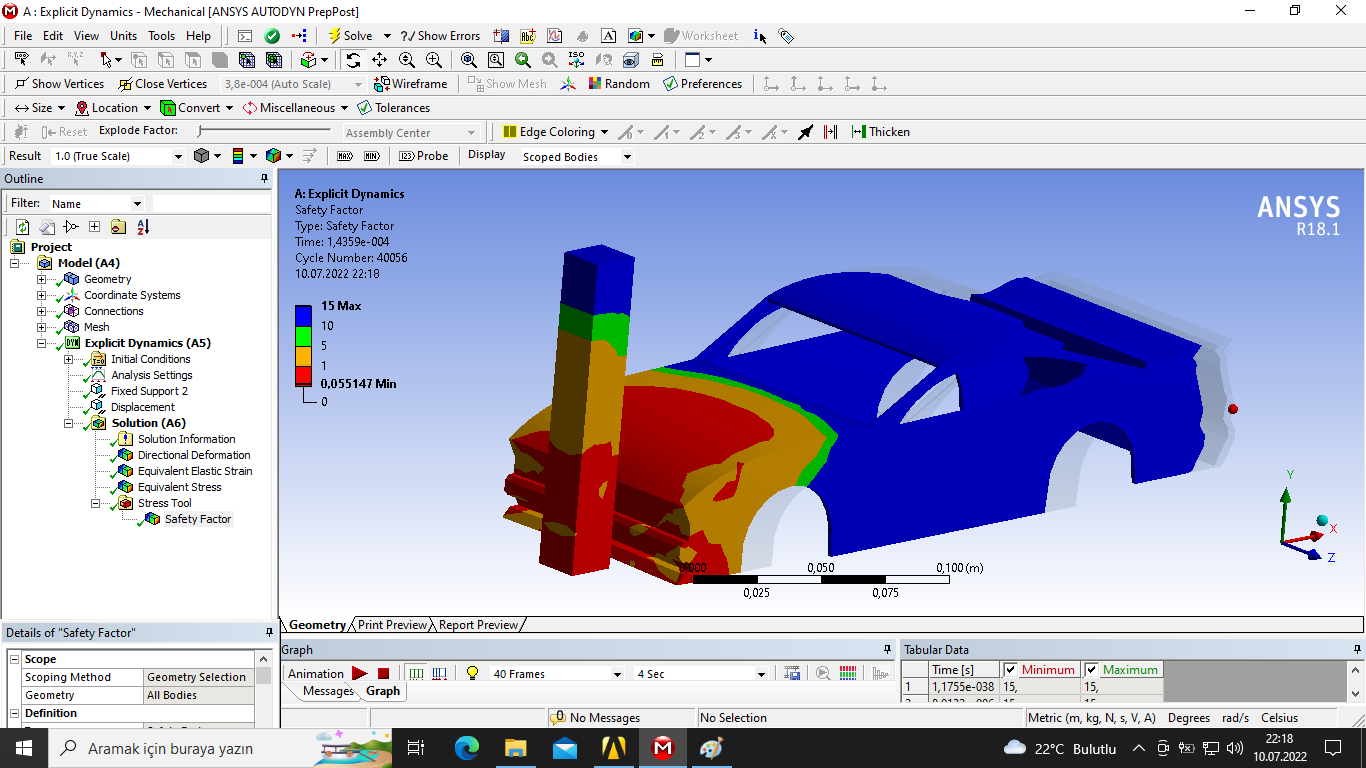Click the Maximum label toggle icon
The image size is (1366, 768).
pos(345,156)
